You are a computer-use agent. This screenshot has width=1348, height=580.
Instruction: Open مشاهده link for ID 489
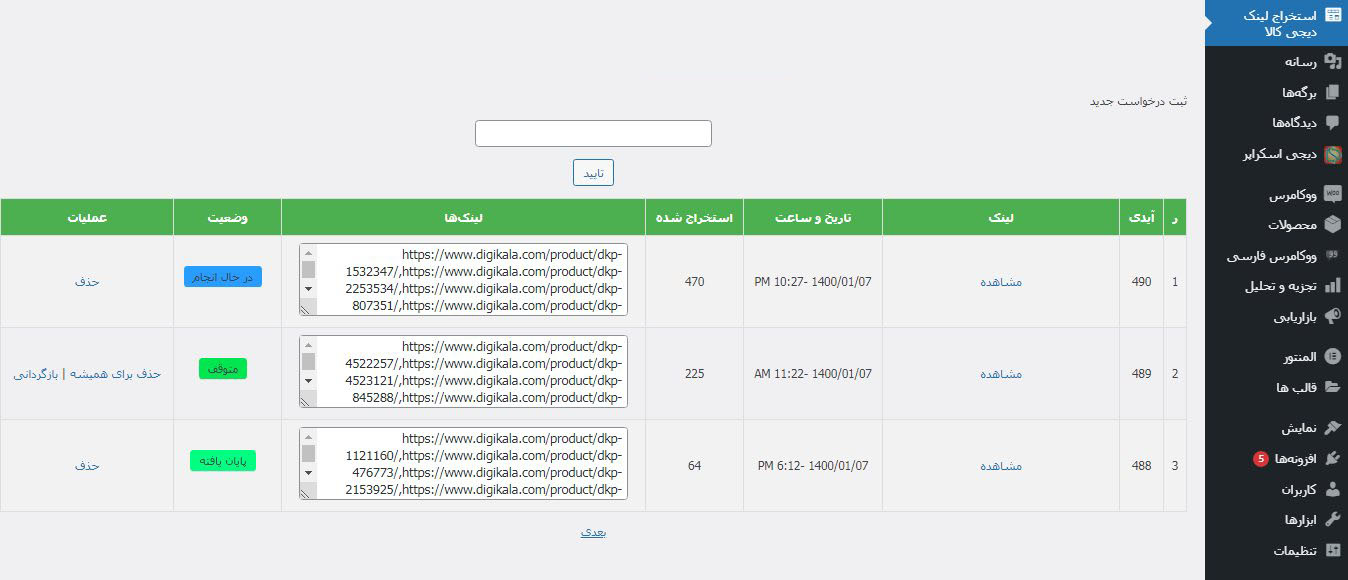click(x=1001, y=374)
